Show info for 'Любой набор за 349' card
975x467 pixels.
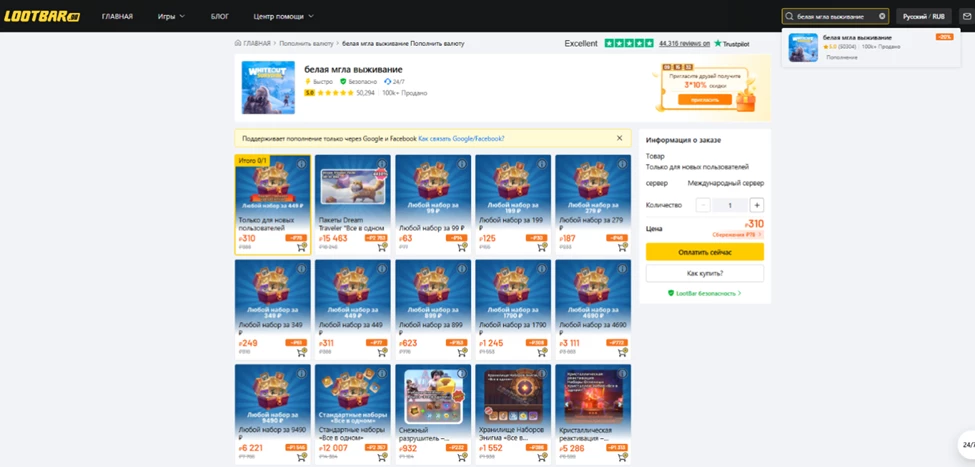pyautogui.click(x=302, y=269)
